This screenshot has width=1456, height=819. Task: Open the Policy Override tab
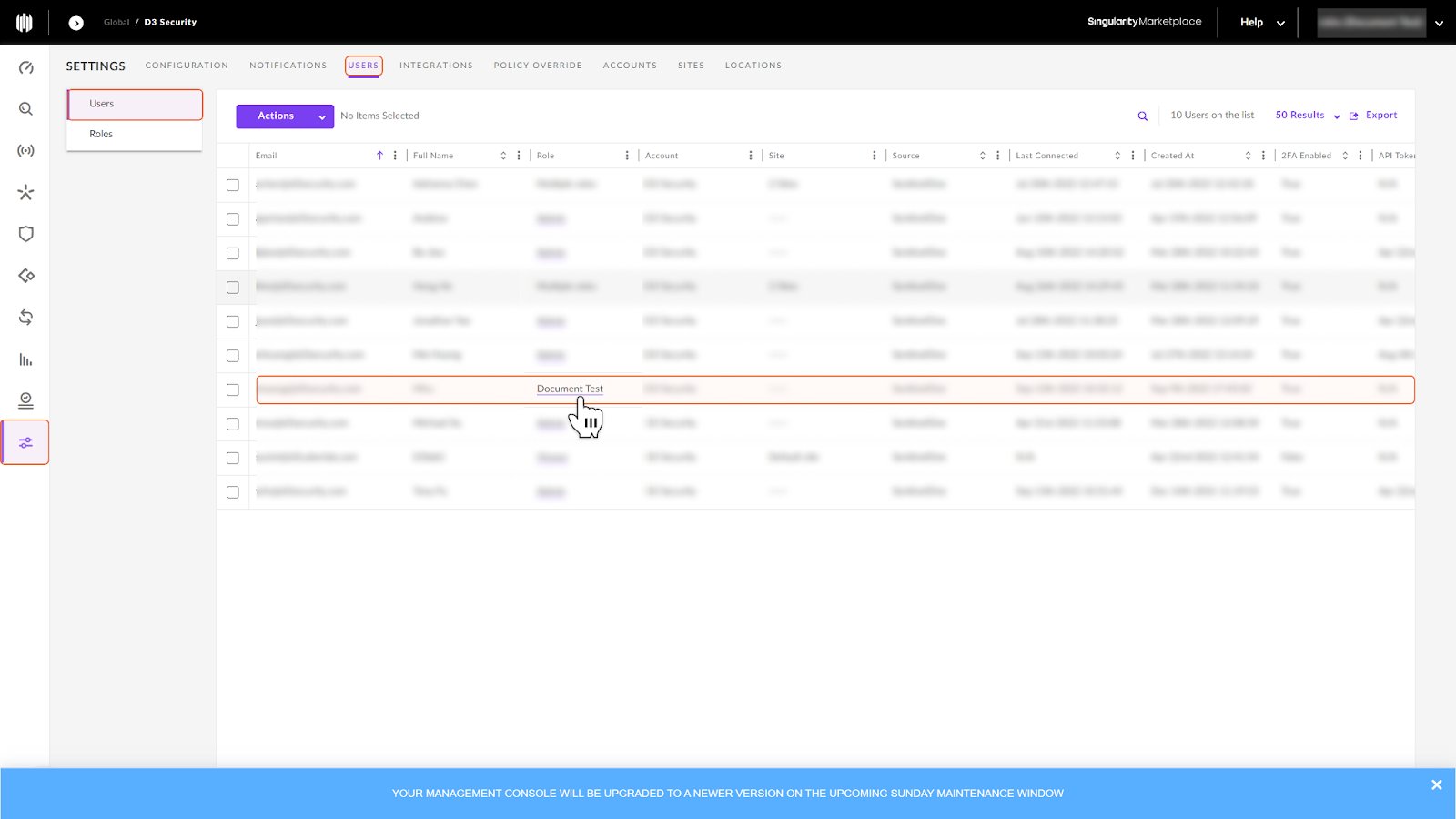pyautogui.click(x=537, y=66)
